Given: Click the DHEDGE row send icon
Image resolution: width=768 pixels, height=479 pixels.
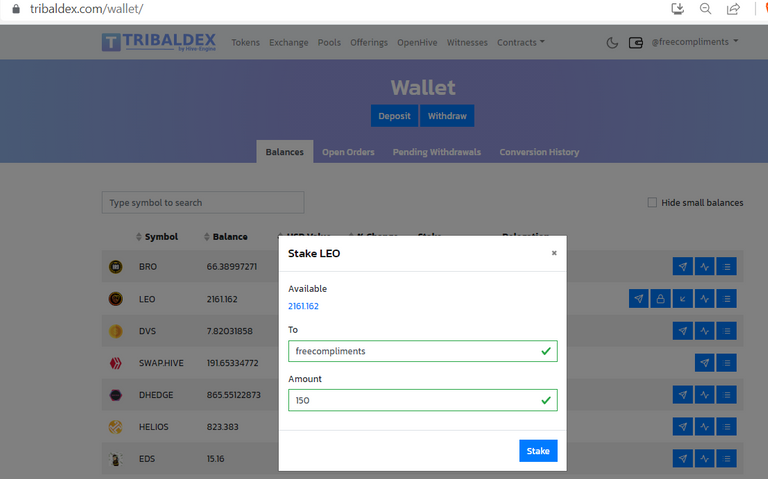Looking at the screenshot, I should pos(682,395).
